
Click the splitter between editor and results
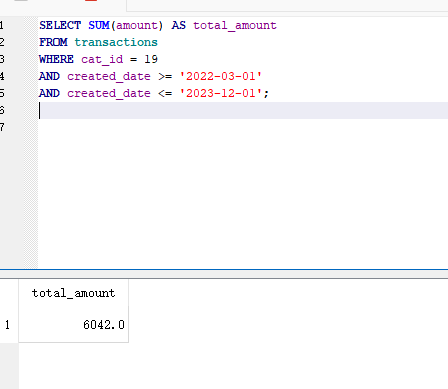click(224, 274)
